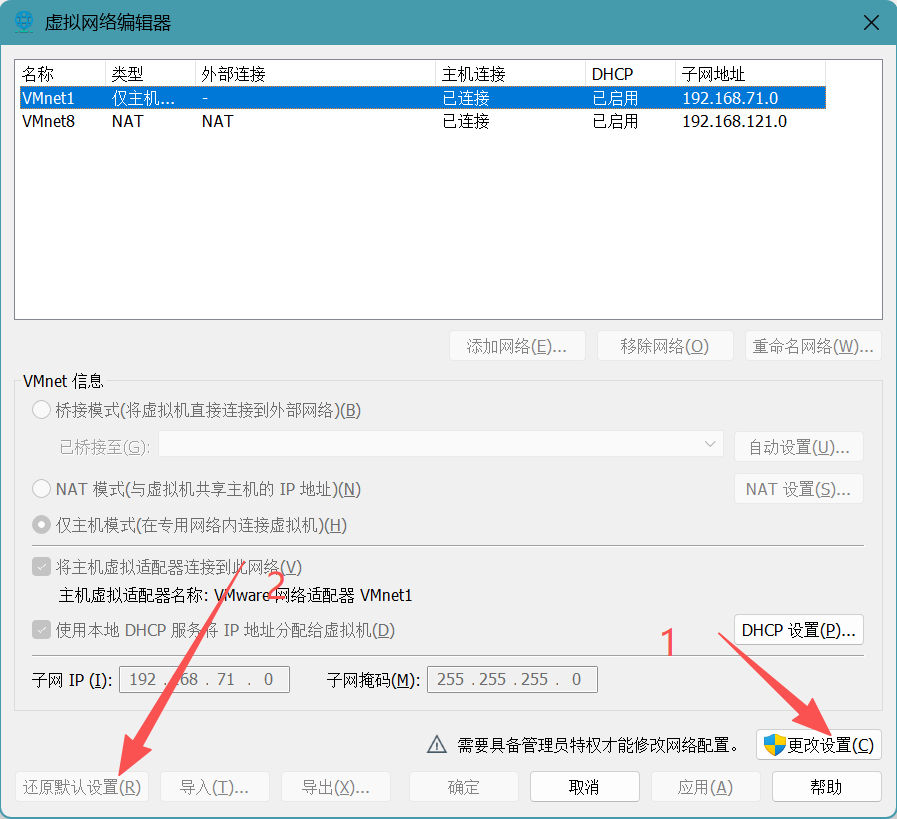The image size is (897, 819).
Task: Select 仅主机模式 radio button
Action: [41, 524]
